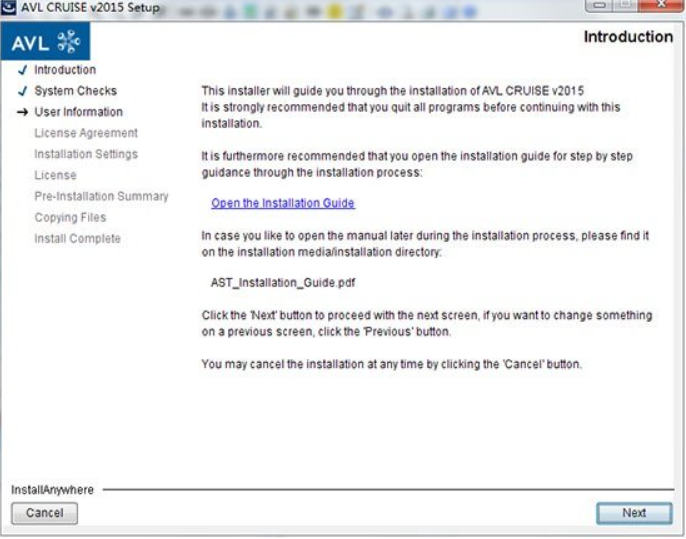Minimize the Setup window
Viewport: 686px width, 539px height.
point(599,5)
